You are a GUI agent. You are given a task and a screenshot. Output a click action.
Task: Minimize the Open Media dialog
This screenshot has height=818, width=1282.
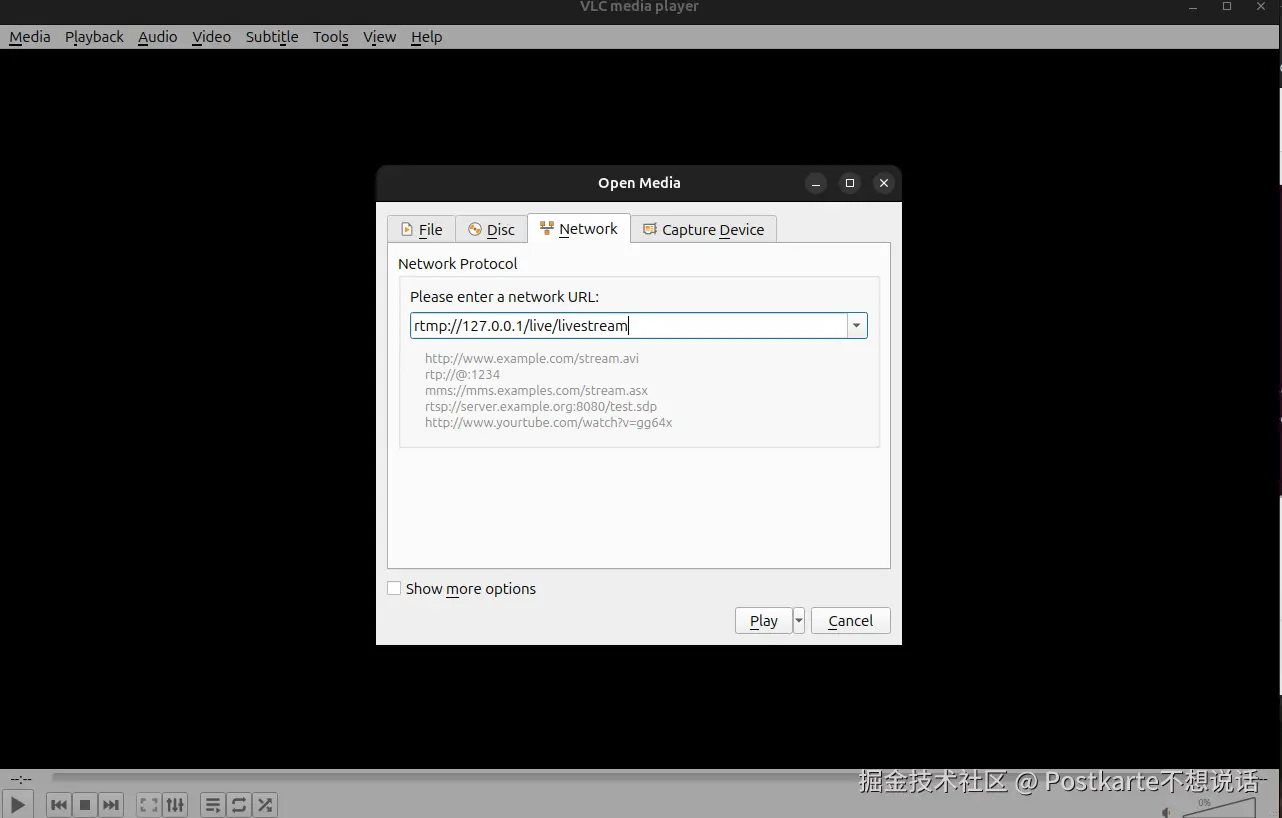[x=817, y=183]
